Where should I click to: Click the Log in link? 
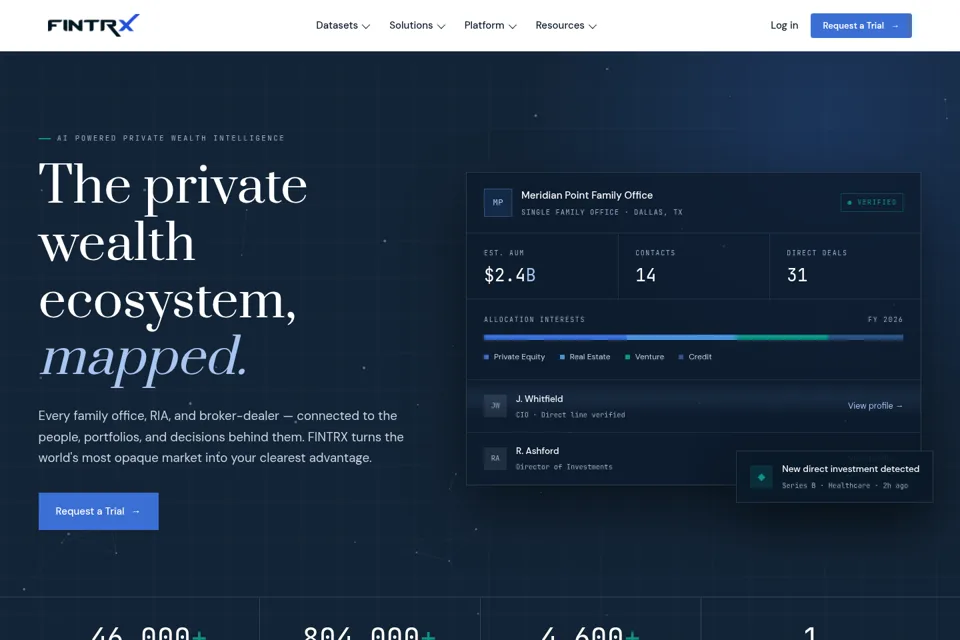(x=784, y=25)
